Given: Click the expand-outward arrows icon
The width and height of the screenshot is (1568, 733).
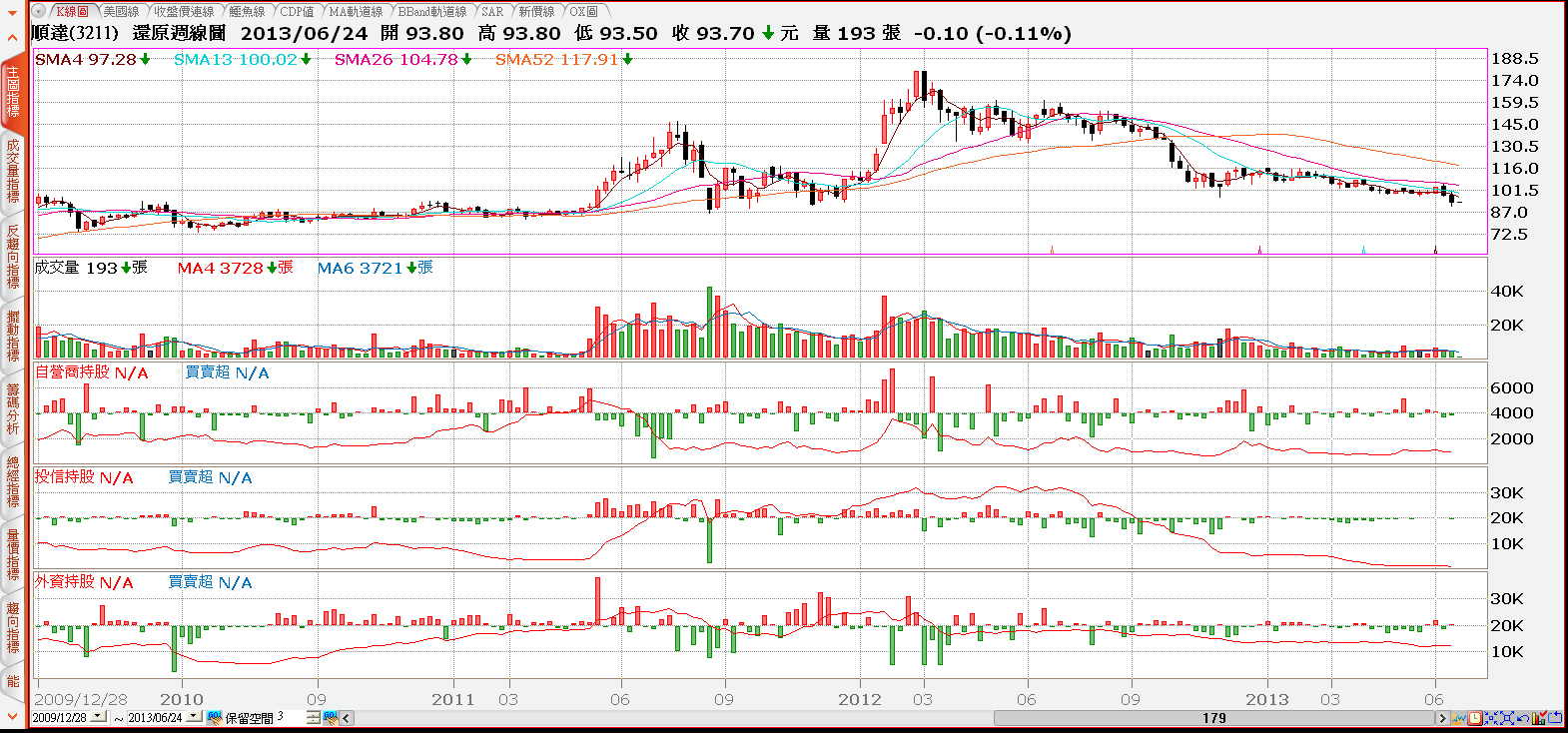Looking at the screenshot, I should click(1507, 718).
